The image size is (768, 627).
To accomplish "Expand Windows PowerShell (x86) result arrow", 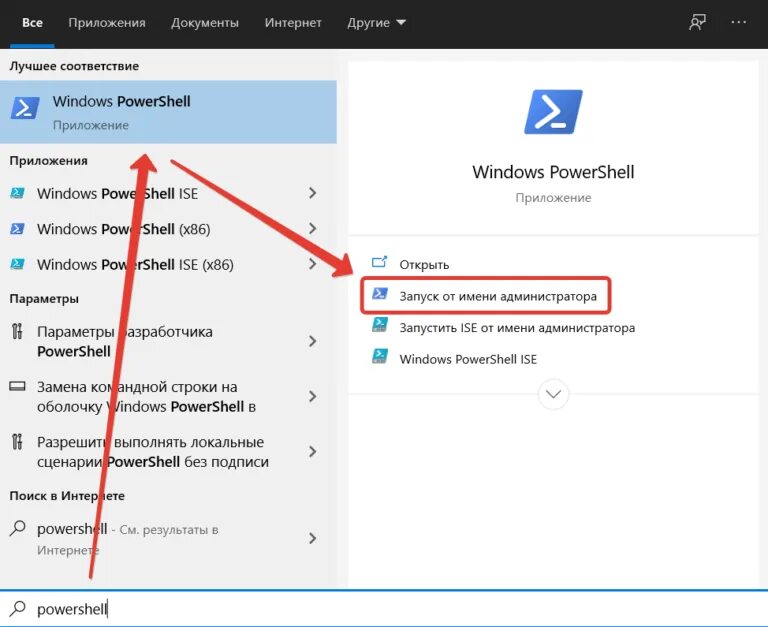I will [312, 229].
